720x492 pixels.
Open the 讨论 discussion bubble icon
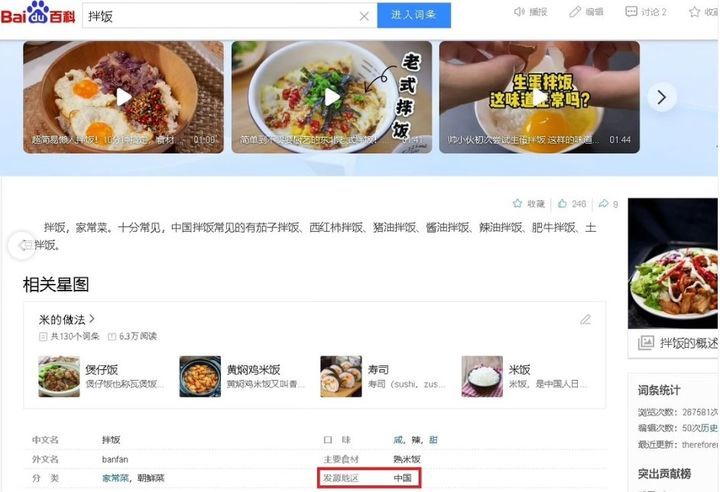click(x=631, y=11)
